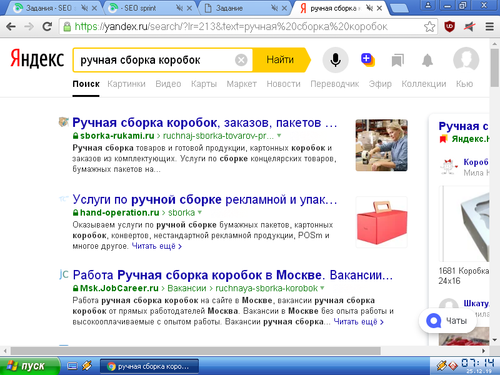The height and width of the screenshot is (375, 500).
Task: Open the Новости search tab
Action: click(x=283, y=84)
